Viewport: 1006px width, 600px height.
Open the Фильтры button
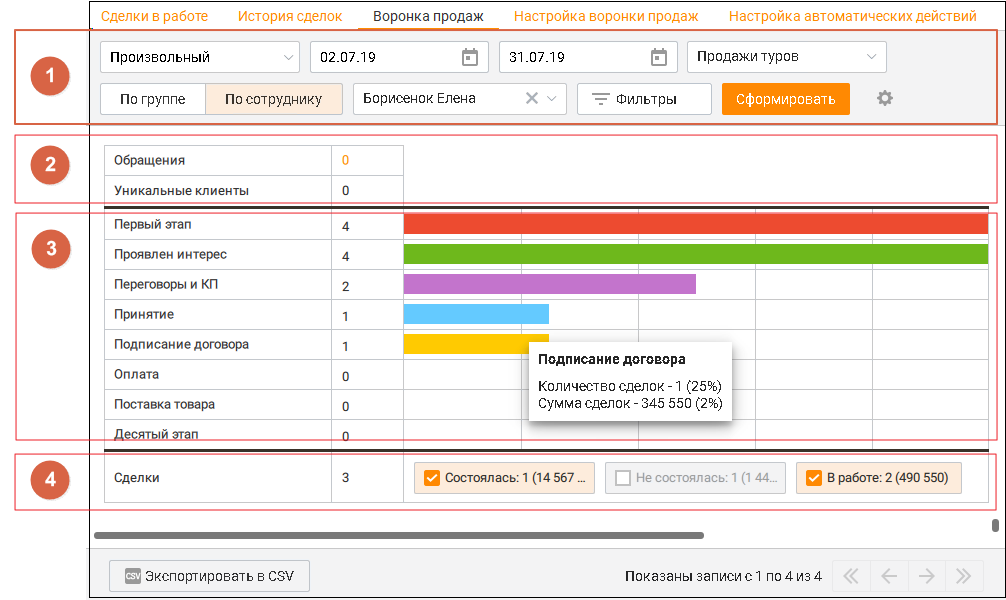pos(644,99)
